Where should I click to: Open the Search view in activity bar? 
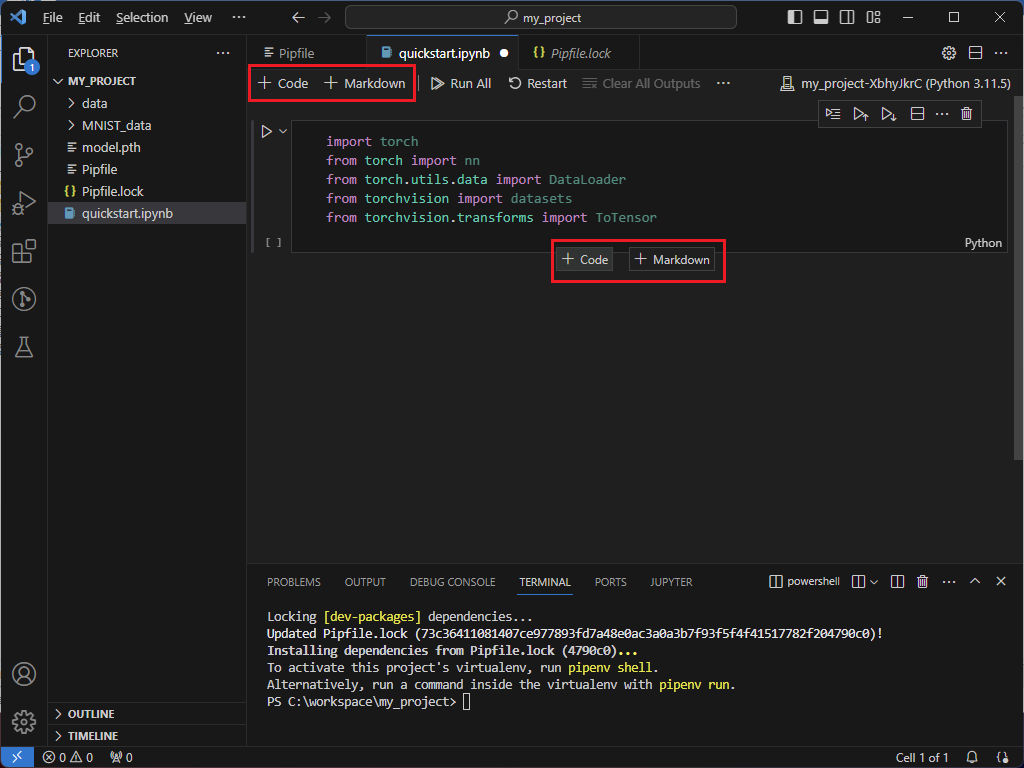click(x=24, y=107)
